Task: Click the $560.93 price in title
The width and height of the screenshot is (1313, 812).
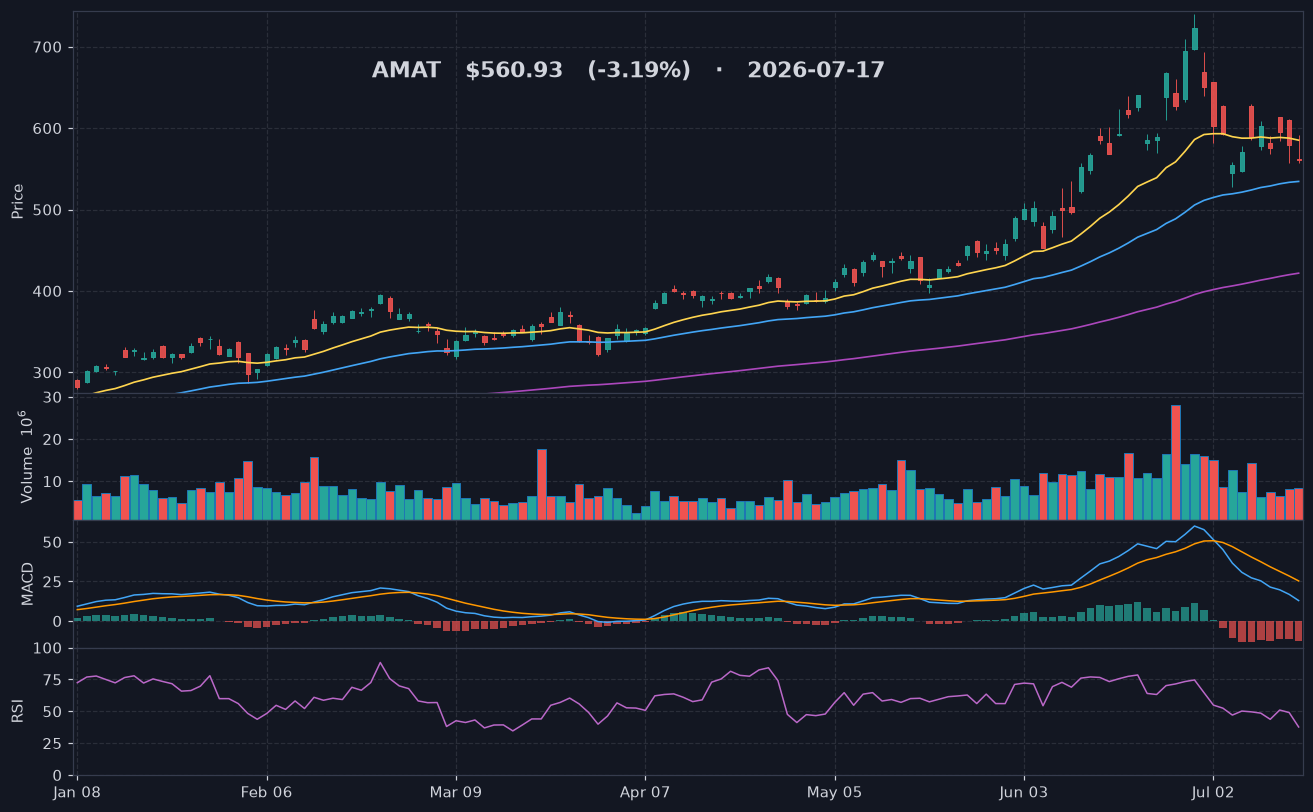Action: point(514,71)
